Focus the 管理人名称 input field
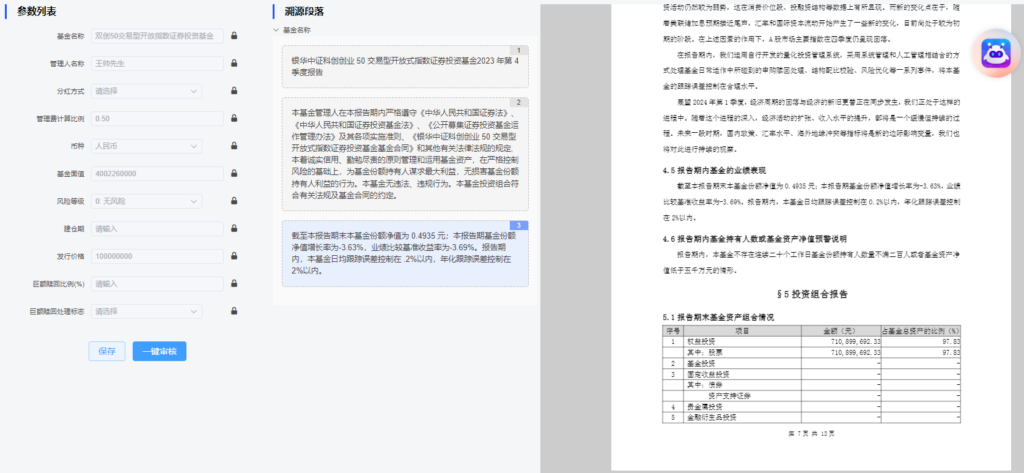 157,63
